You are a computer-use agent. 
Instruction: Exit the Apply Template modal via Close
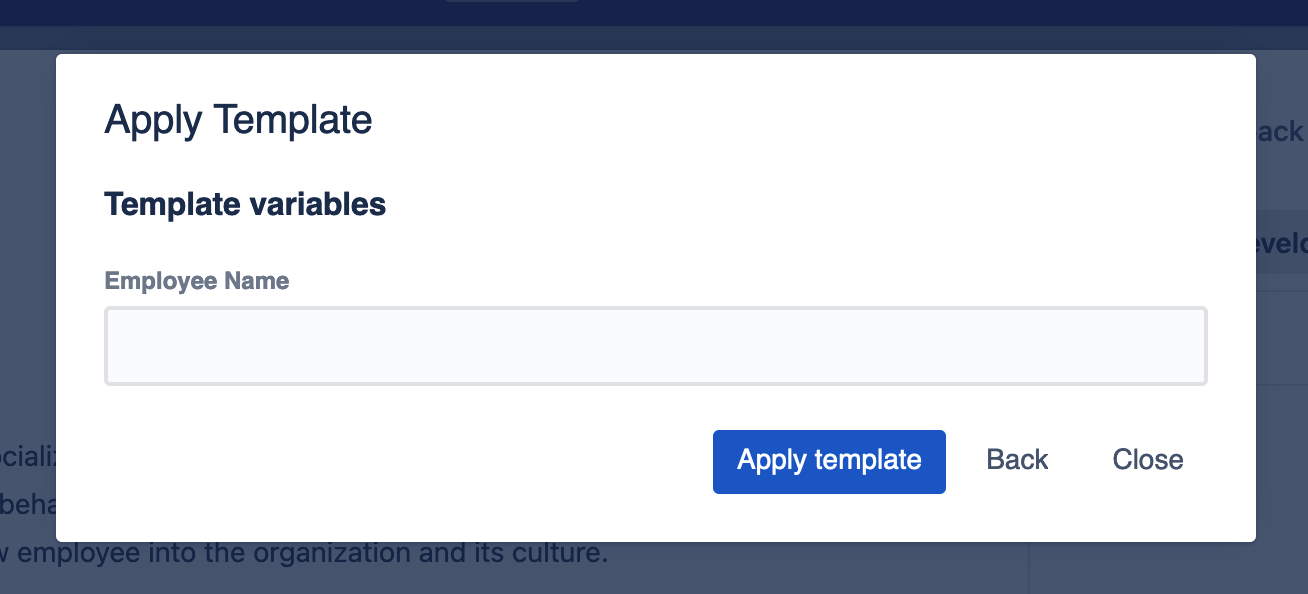[1147, 460]
